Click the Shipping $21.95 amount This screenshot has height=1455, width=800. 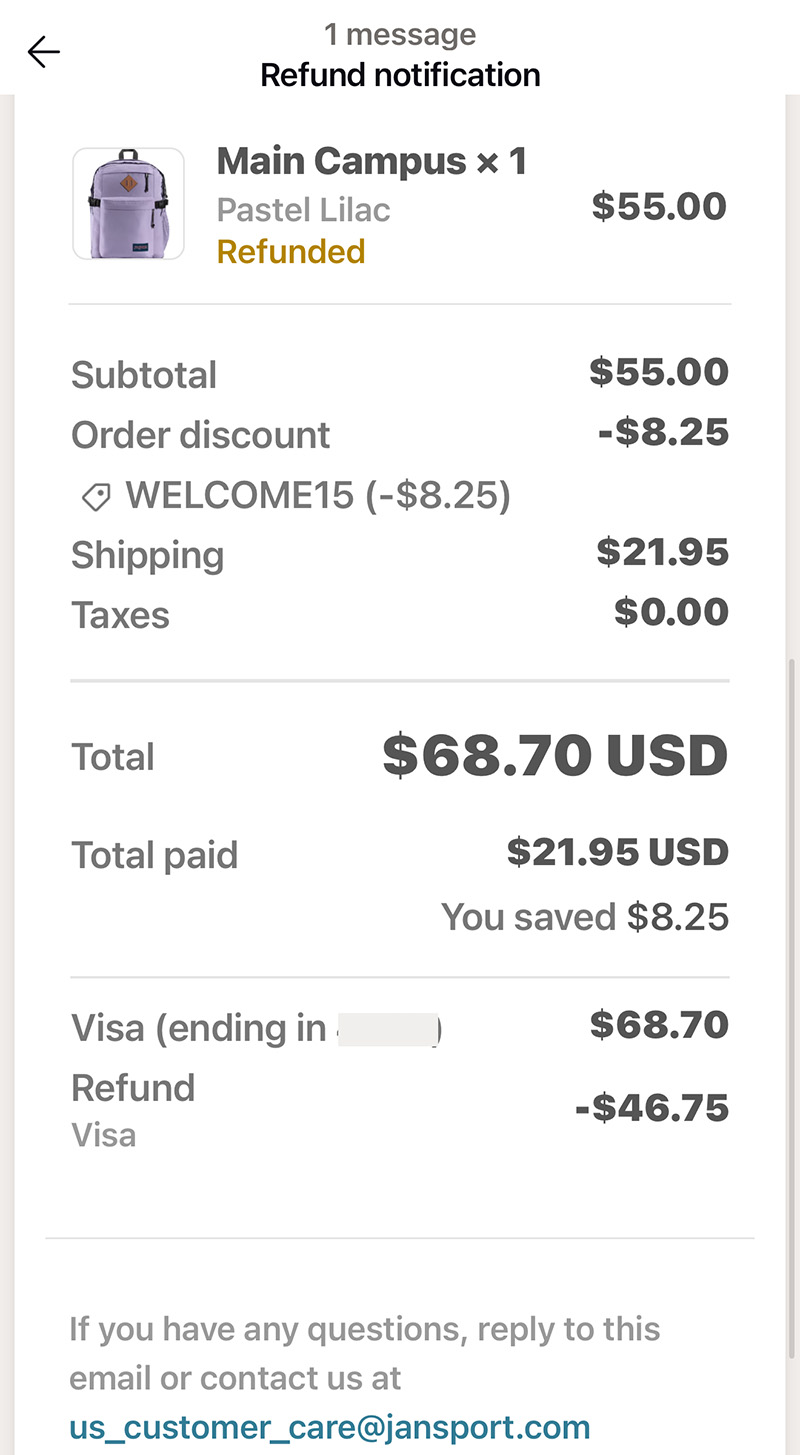pyautogui.click(x=663, y=552)
